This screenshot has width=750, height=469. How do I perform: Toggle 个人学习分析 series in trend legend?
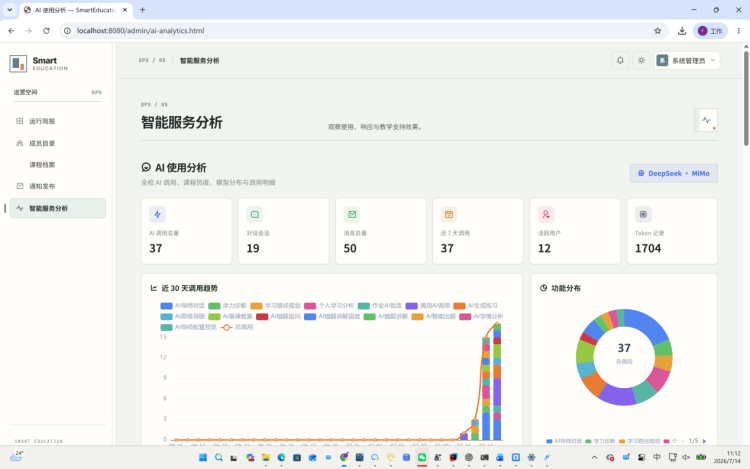pos(329,305)
